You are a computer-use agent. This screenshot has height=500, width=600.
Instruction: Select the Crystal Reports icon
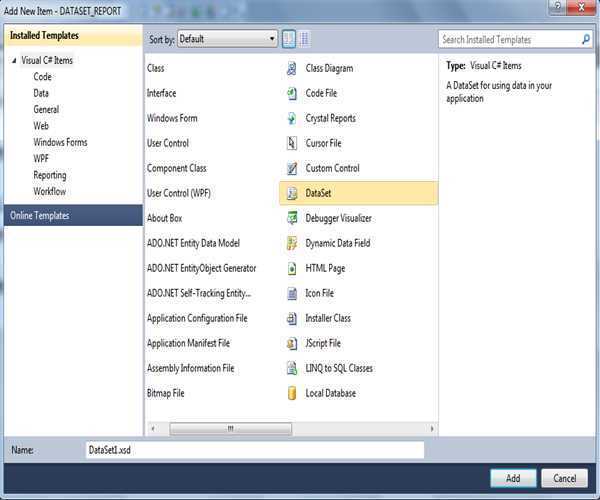pyautogui.click(x=292, y=119)
